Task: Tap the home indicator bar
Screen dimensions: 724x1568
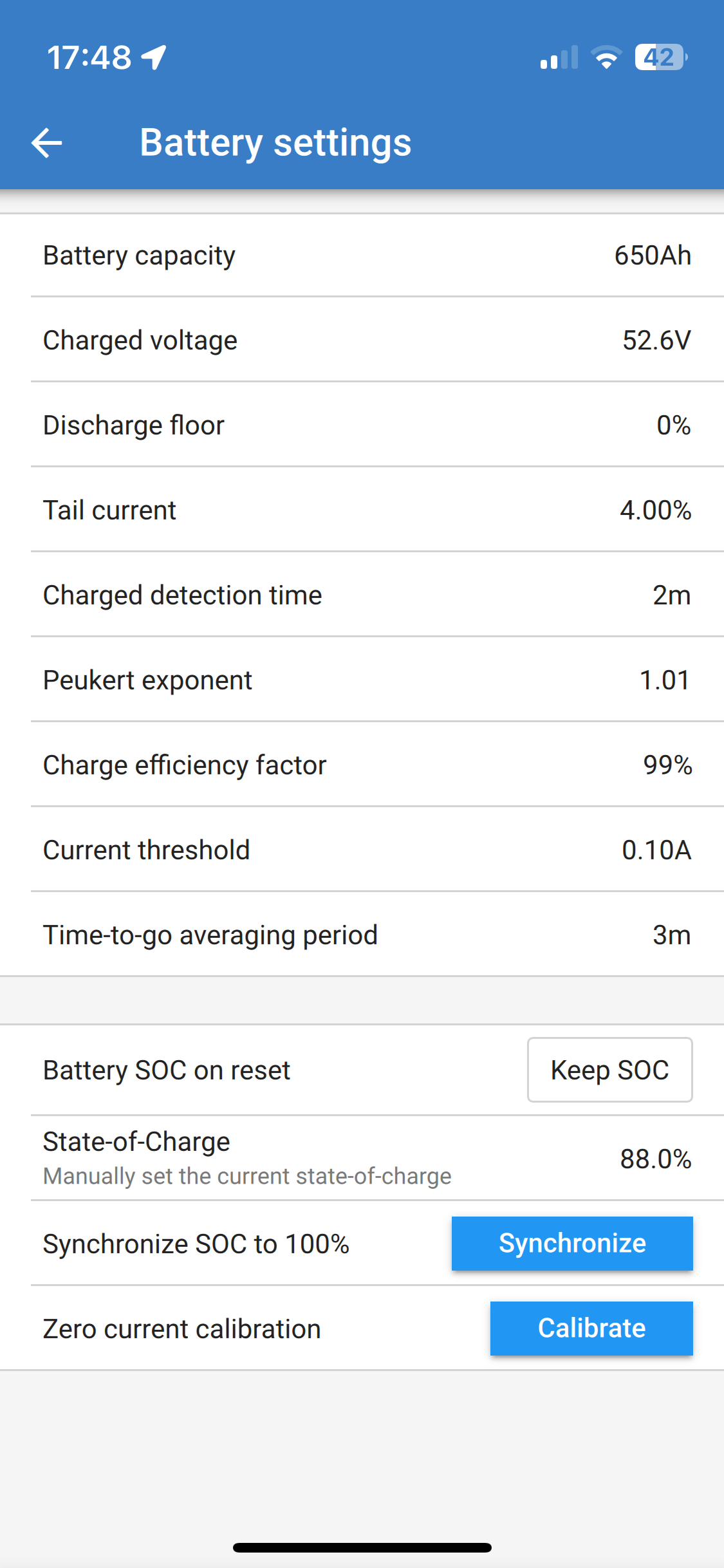Action: coord(362,1547)
